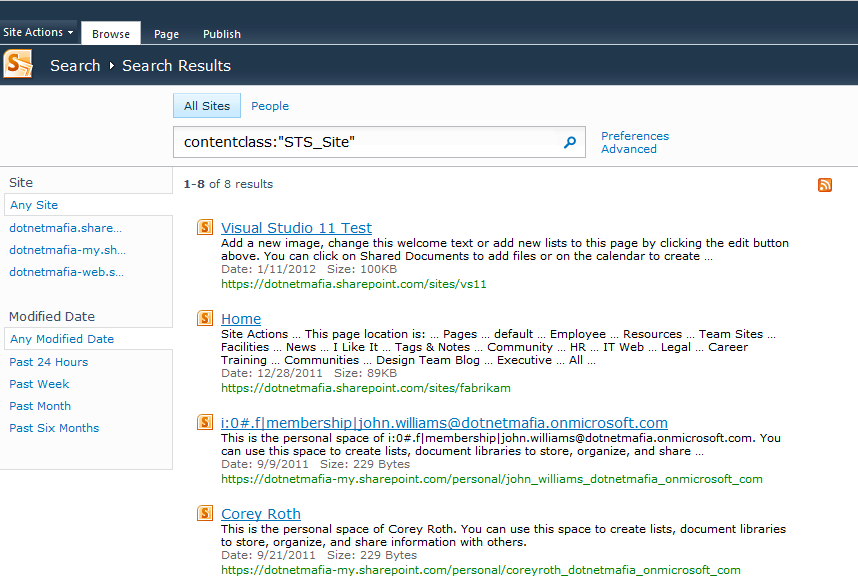Click the '1-8 of 8 results' text
The height and width of the screenshot is (588, 858).
coord(228,184)
